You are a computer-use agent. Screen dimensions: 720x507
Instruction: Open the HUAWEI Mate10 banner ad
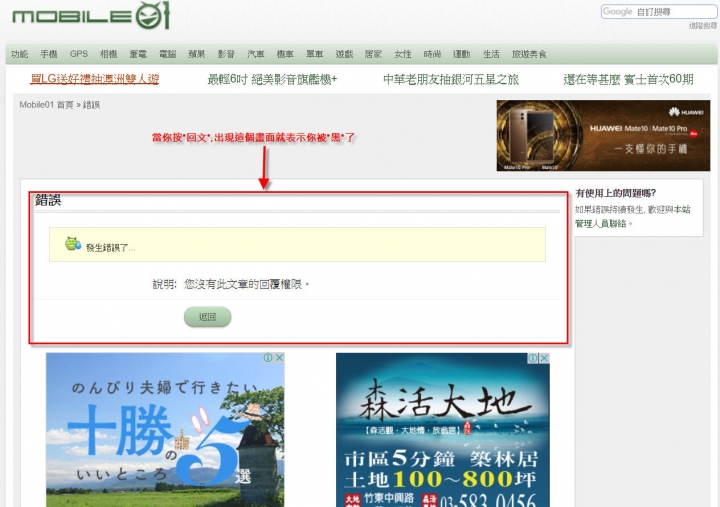(603, 135)
